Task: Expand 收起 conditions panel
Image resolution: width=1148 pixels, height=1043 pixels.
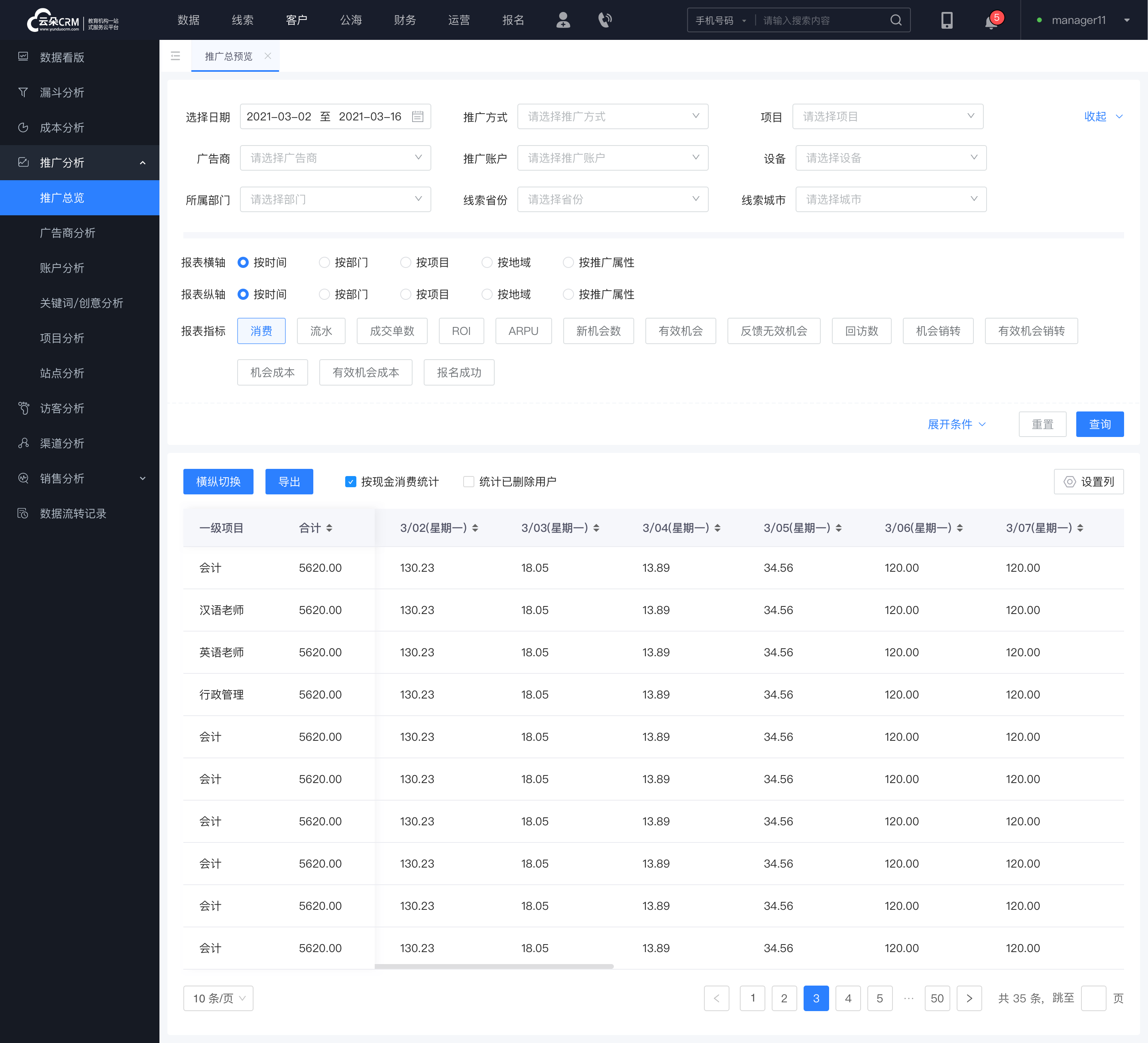Action: point(1099,117)
